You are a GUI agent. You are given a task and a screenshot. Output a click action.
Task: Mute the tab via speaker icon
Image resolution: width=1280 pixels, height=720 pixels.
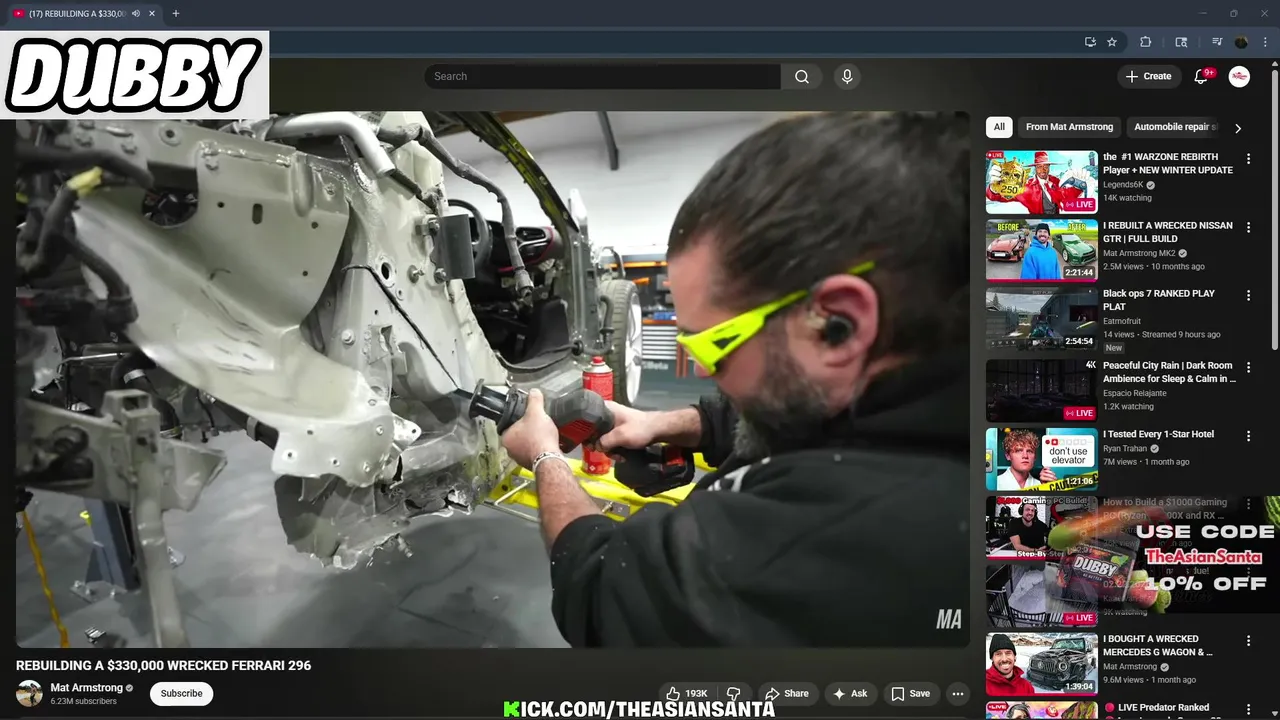click(136, 14)
